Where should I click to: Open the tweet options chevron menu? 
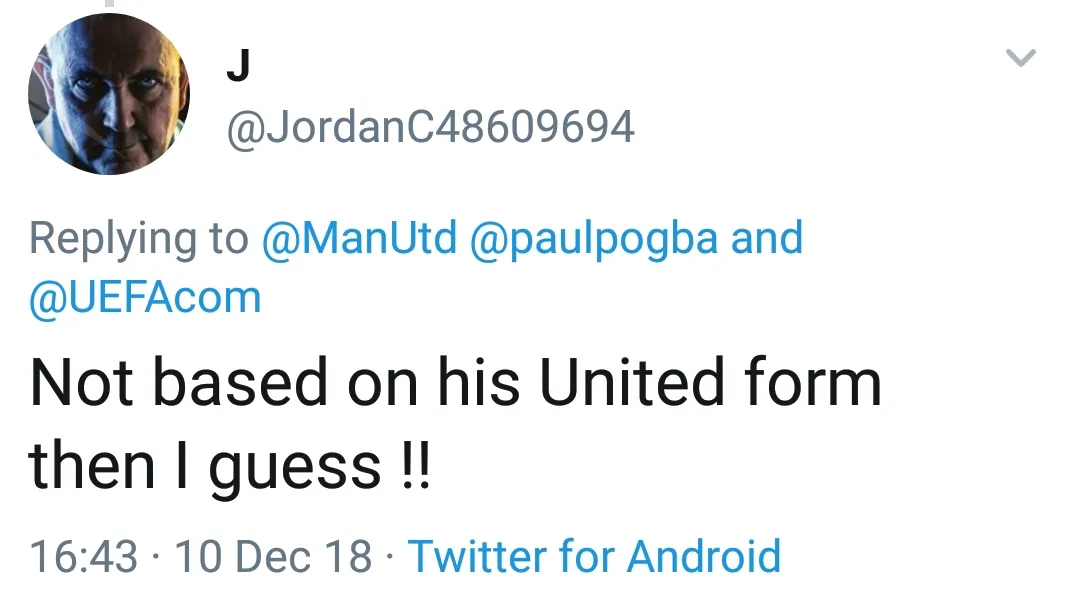[x=1020, y=58]
